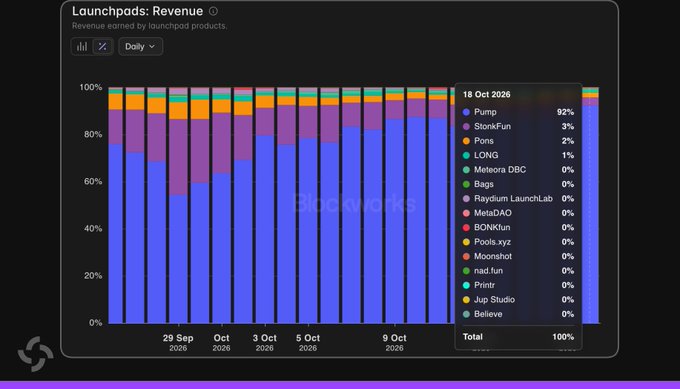Click the bar above 5 Oct label

click(308, 206)
